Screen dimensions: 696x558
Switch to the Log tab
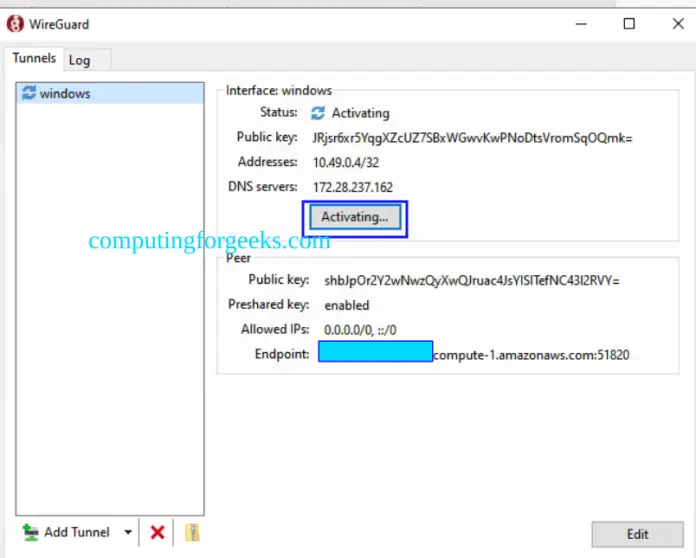[80, 60]
